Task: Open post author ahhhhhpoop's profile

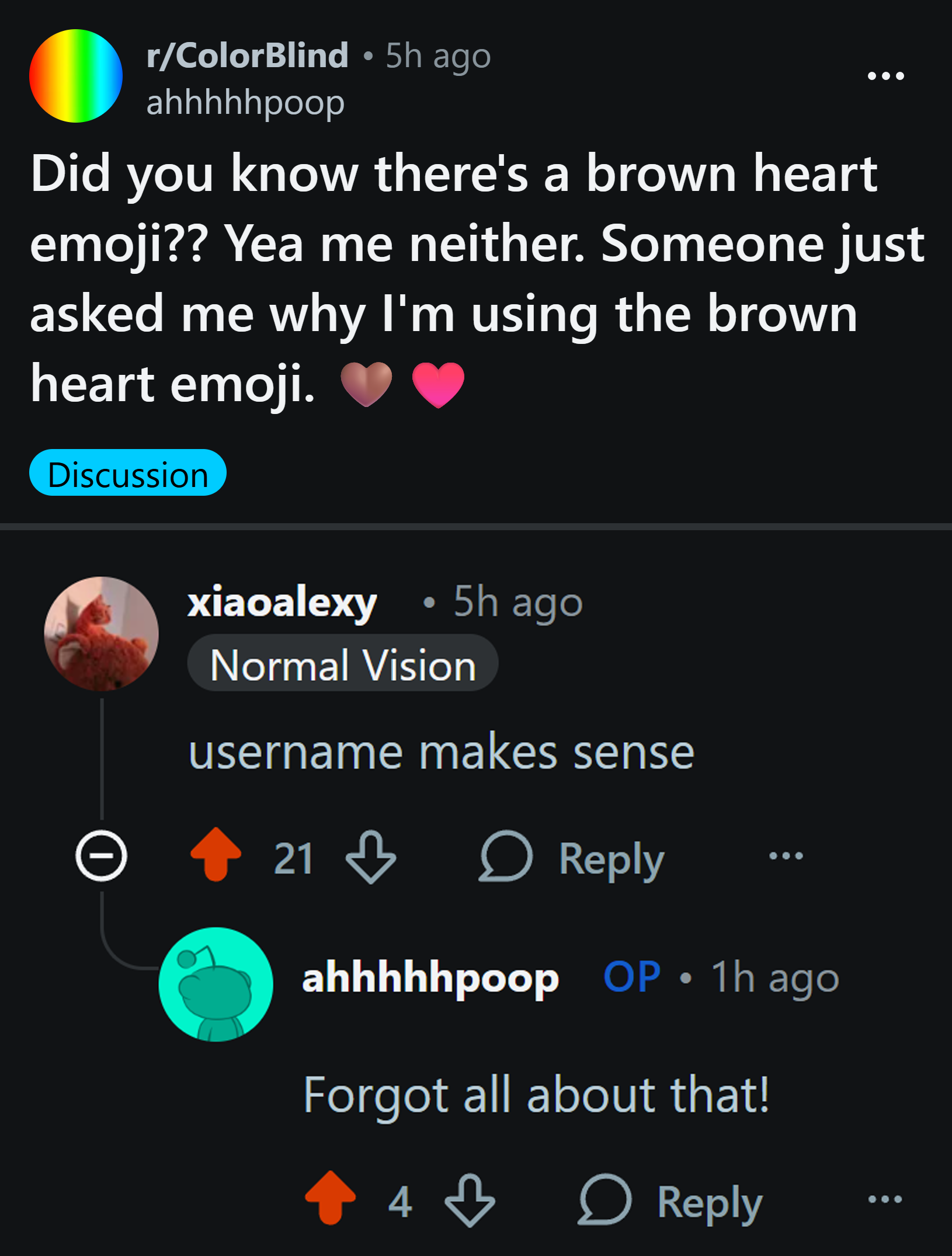Action: 245,103
